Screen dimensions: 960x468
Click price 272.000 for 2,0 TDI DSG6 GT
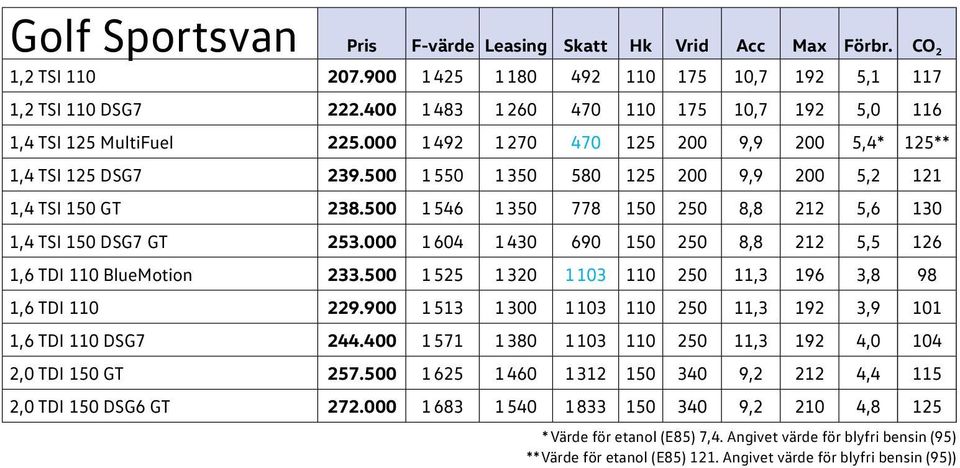tap(362, 406)
